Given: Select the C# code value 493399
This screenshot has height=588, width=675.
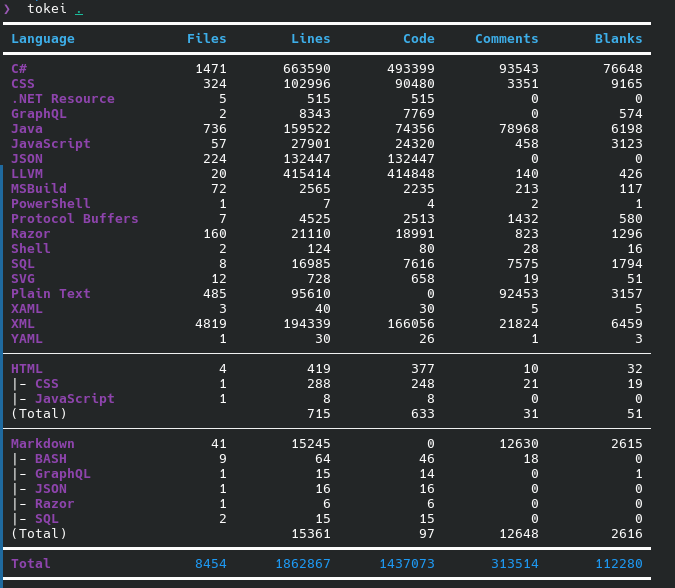Looking at the screenshot, I should point(411,68).
